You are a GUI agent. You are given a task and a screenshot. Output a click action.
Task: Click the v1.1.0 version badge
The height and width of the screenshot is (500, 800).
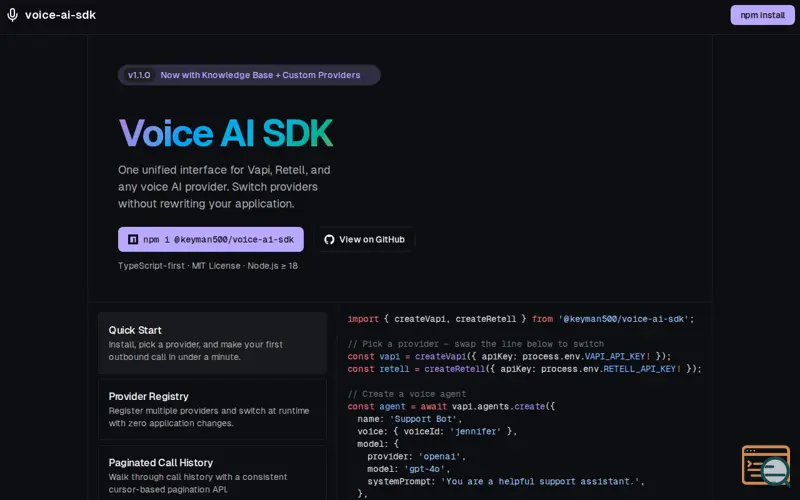pos(139,75)
